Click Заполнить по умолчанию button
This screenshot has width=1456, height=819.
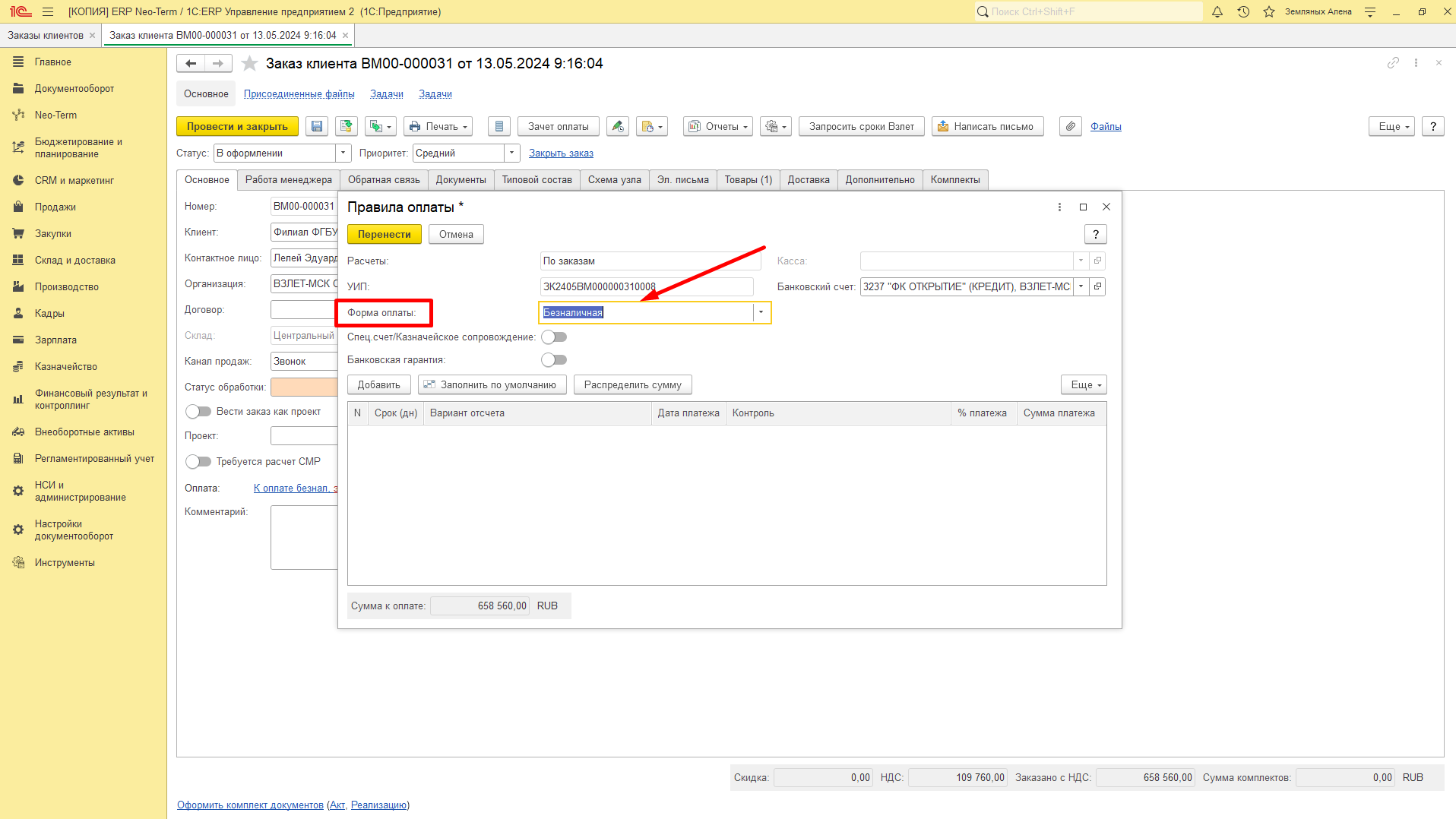pos(492,384)
